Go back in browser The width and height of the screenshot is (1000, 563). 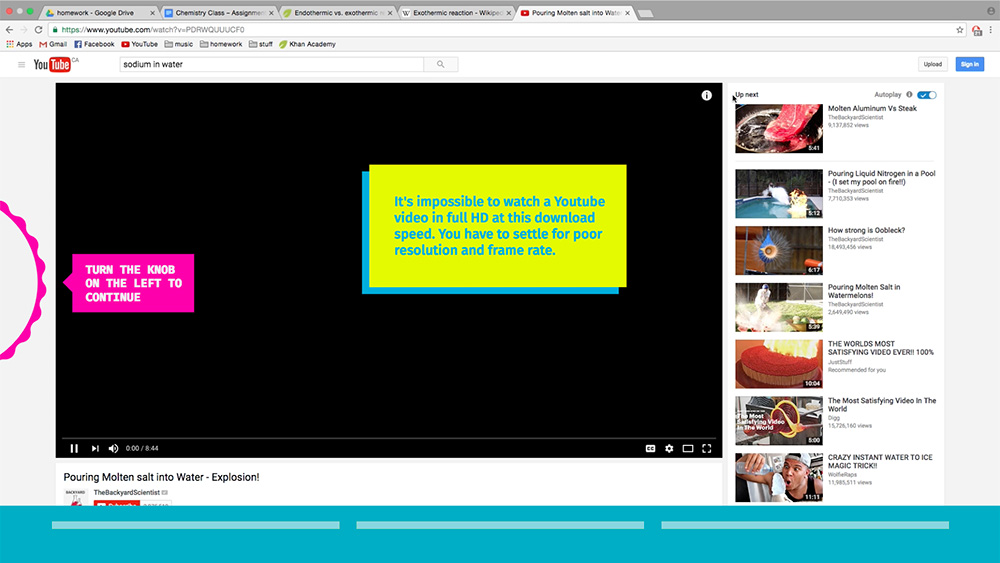click(x=9, y=29)
